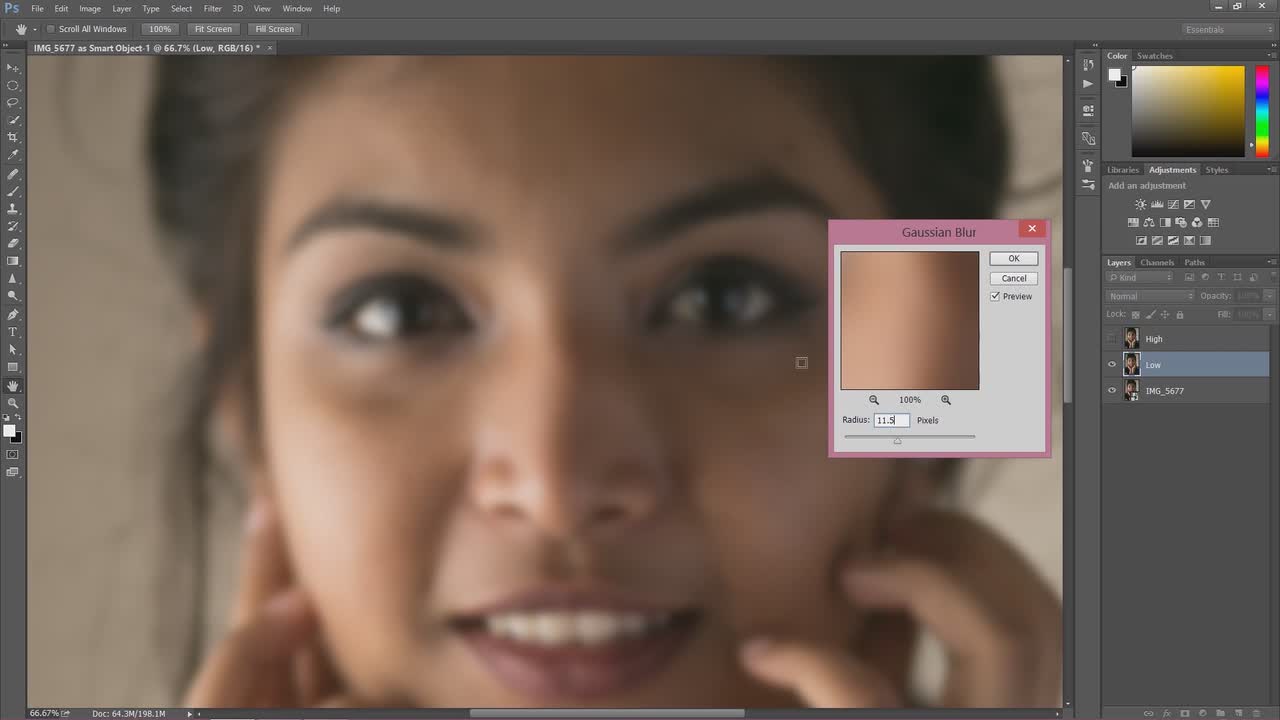This screenshot has height=720, width=1280.
Task: Toggle Quick Mask mode
Action: (x=13, y=454)
